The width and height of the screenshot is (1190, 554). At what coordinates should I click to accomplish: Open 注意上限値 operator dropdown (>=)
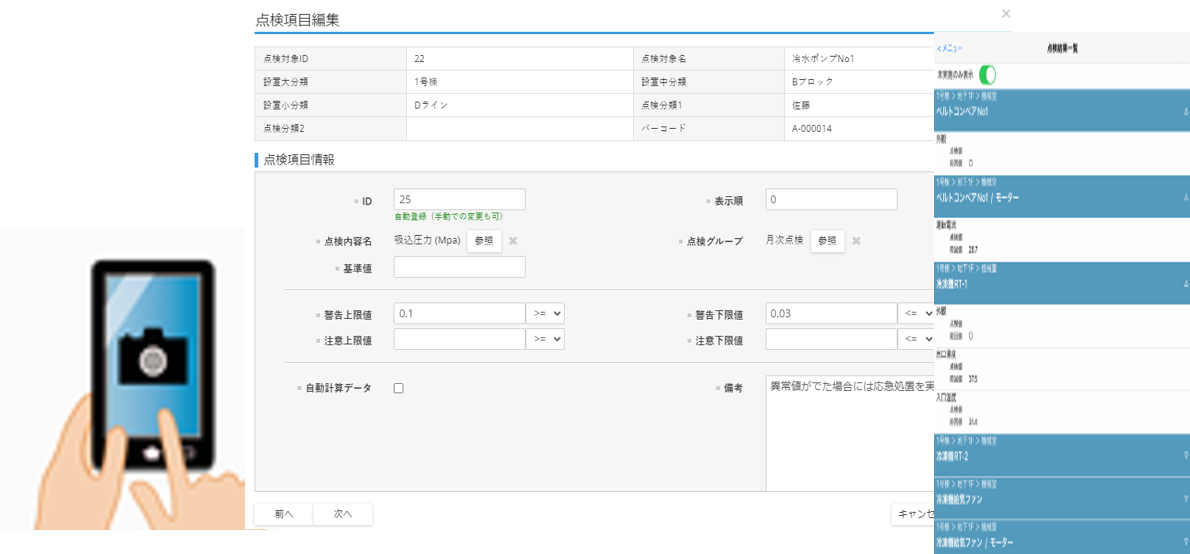545,340
